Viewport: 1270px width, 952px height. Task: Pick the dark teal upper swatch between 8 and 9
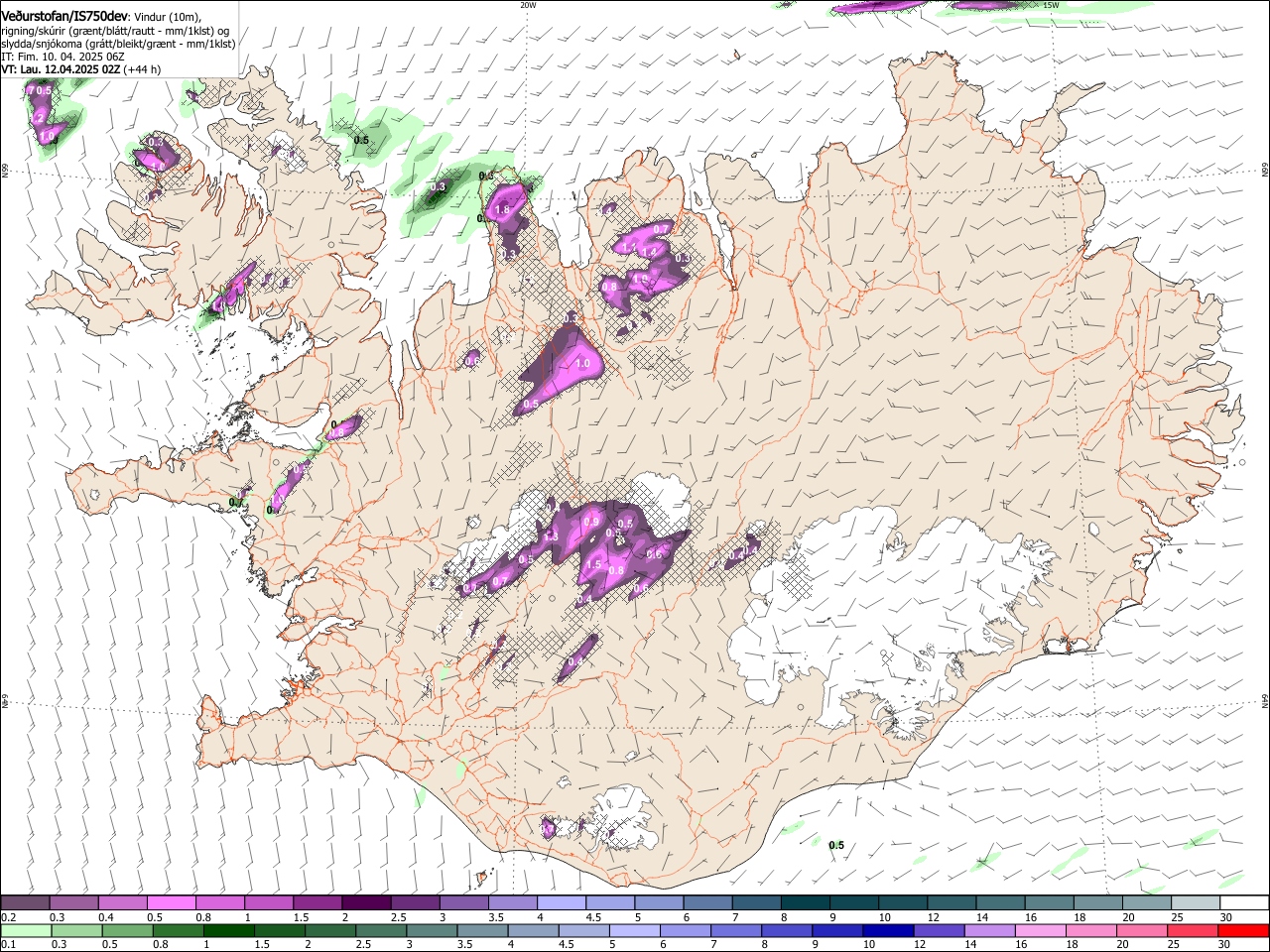805,902
